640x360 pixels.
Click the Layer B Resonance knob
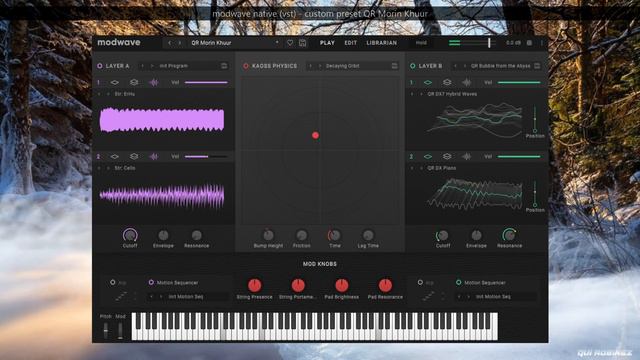[509, 235]
